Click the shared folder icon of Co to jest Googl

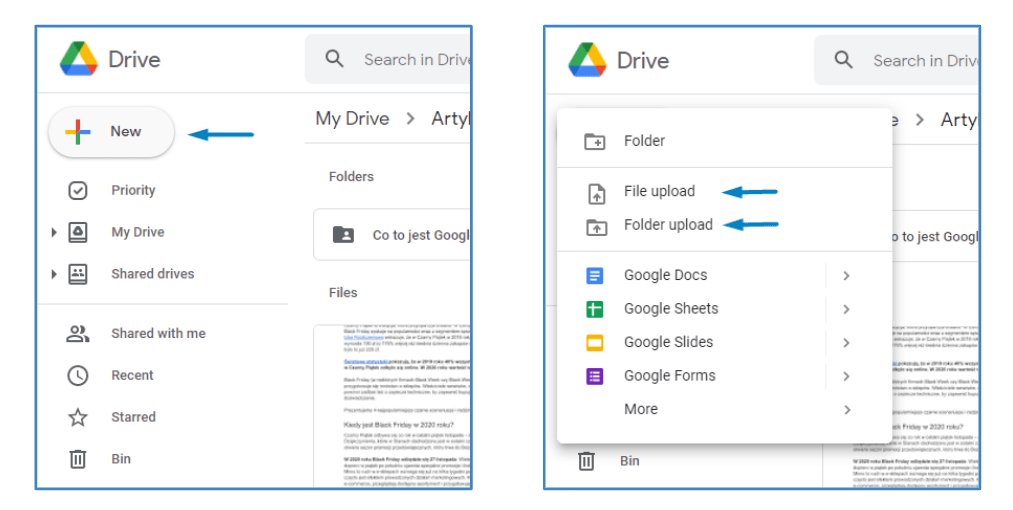pyautogui.click(x=343, y=235)
